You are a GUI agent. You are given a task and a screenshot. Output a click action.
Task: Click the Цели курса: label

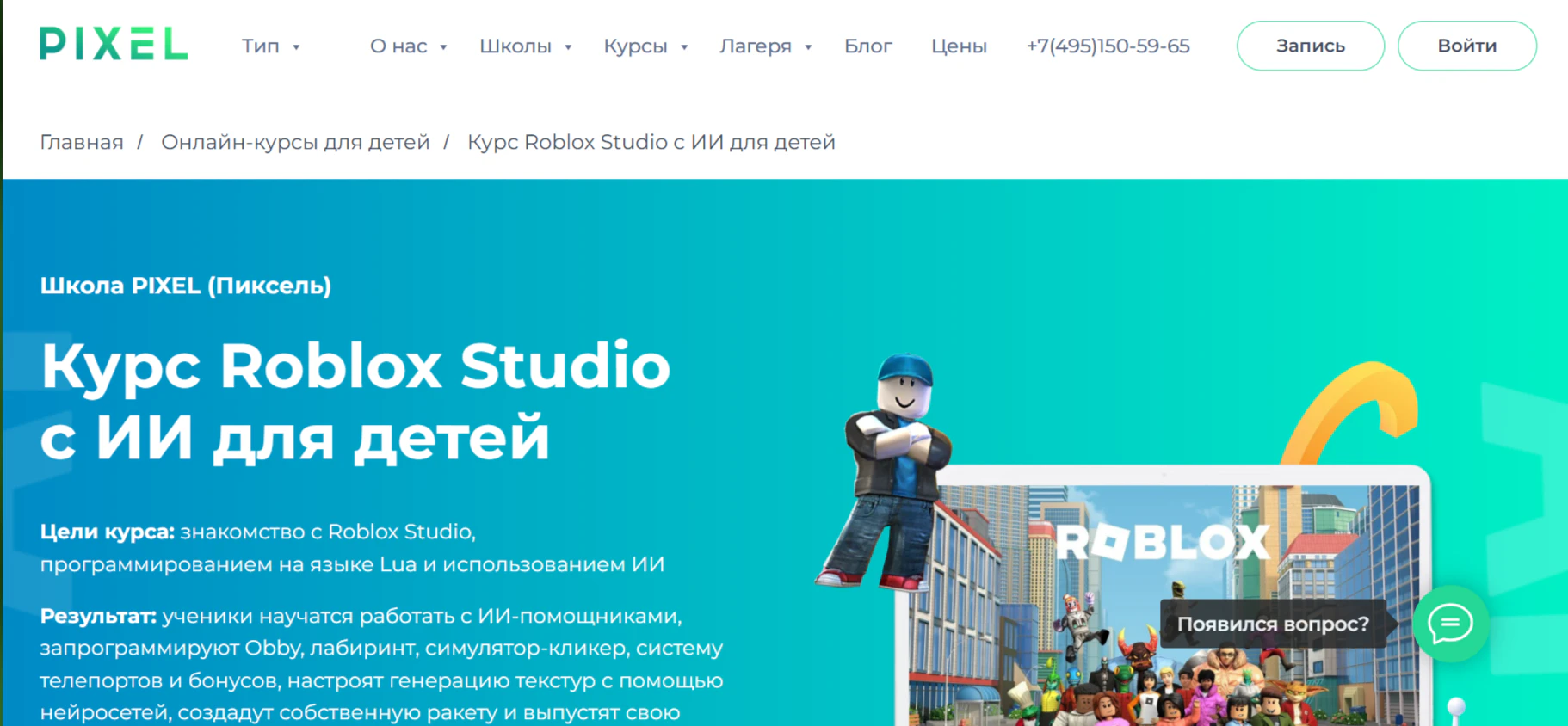coord(108,532)
